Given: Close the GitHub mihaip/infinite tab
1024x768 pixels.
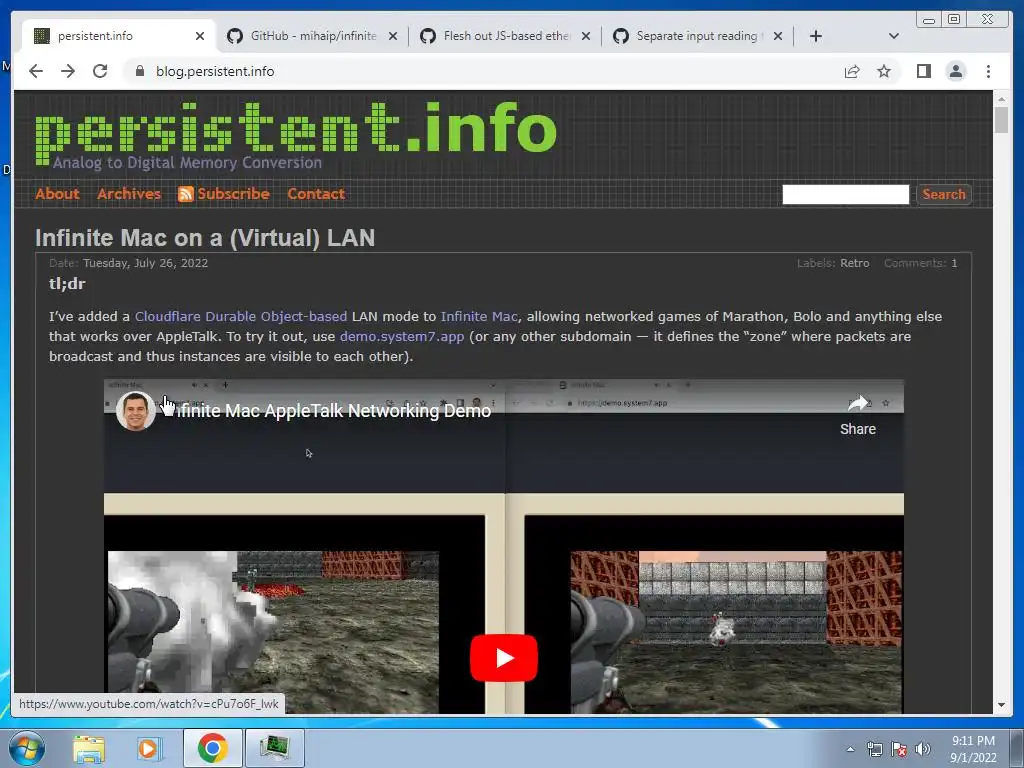Looking at the screenshot, I should 392,36.
